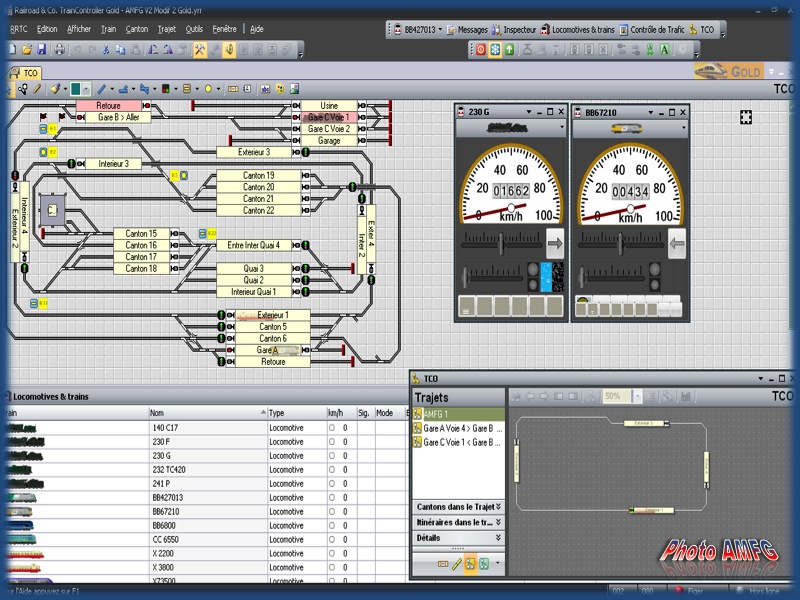Toggle the signal circle for BB427013 row
The height and width of the screenshot is (600, 800).
click(332, 497)
